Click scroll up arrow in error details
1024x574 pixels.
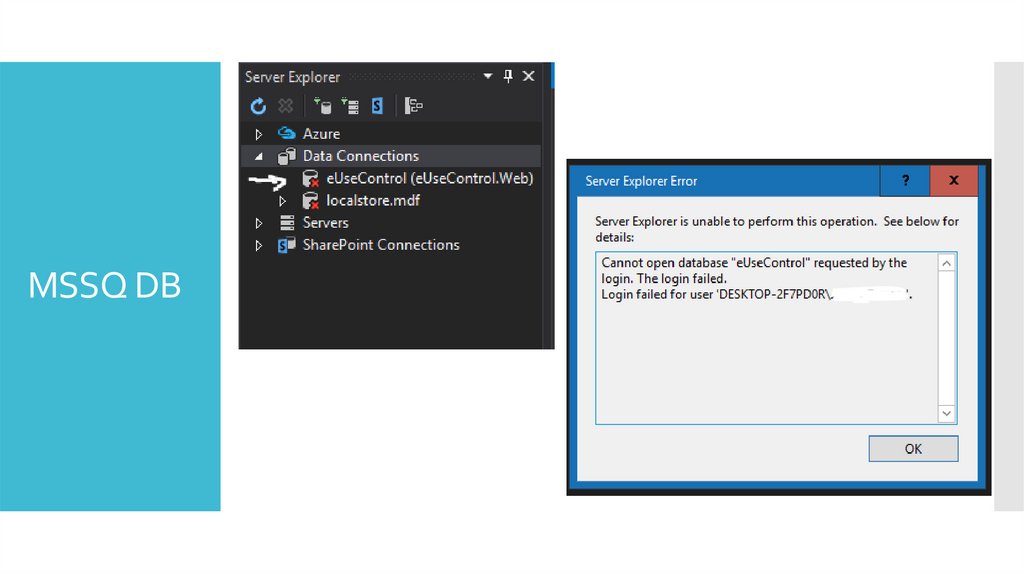pos(946,263)
